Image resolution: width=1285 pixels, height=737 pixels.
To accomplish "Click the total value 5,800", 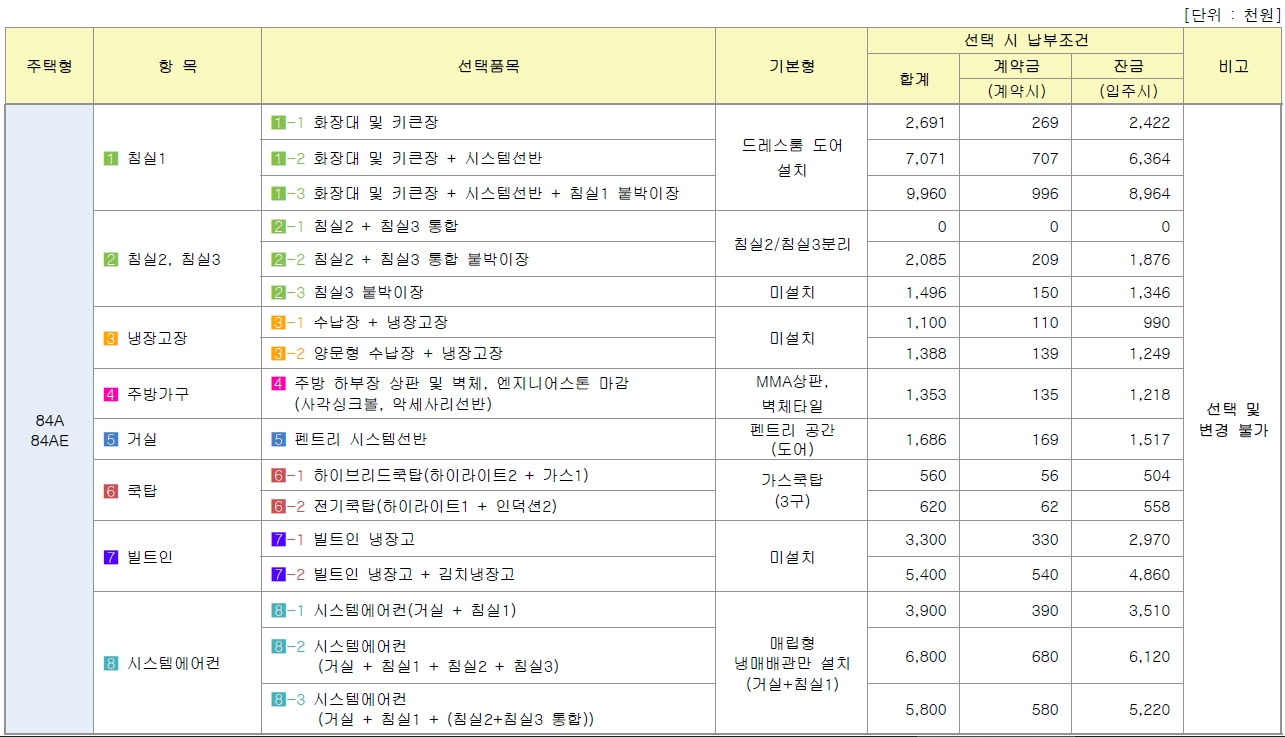I will [x=925, y=709].
